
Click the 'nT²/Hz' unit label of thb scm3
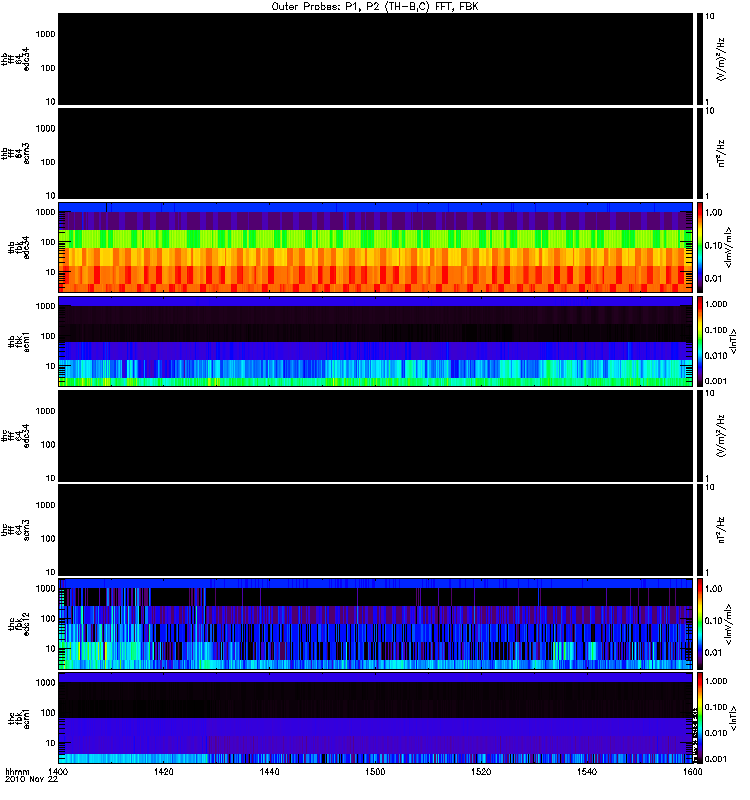[721, 154]
